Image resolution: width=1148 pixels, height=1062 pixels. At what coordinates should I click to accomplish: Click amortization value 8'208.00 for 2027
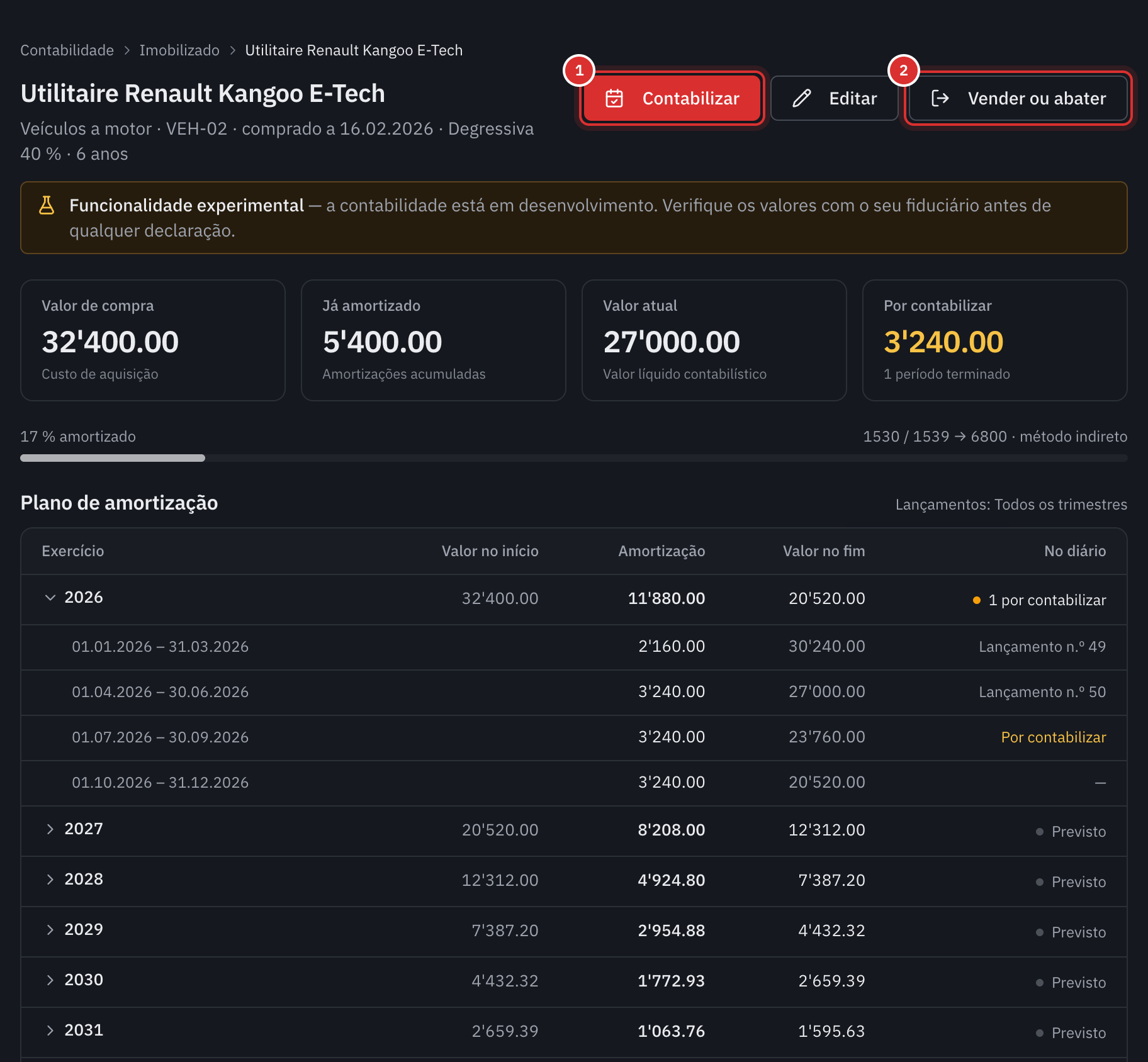coord(672,830)
